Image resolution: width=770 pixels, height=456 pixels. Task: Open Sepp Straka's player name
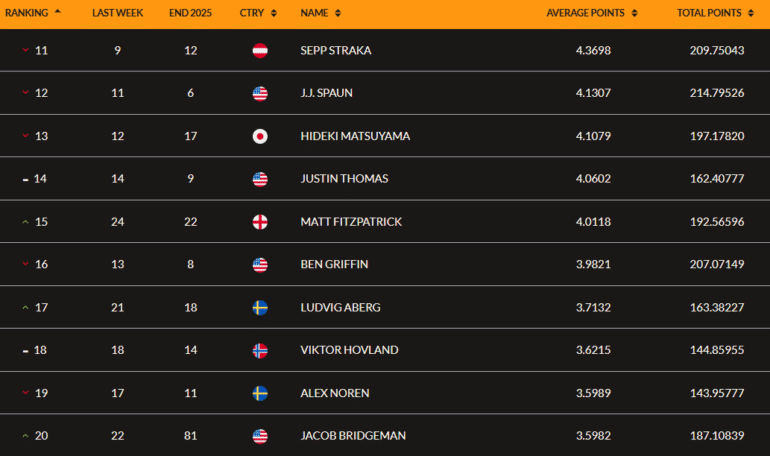(335, 50)
